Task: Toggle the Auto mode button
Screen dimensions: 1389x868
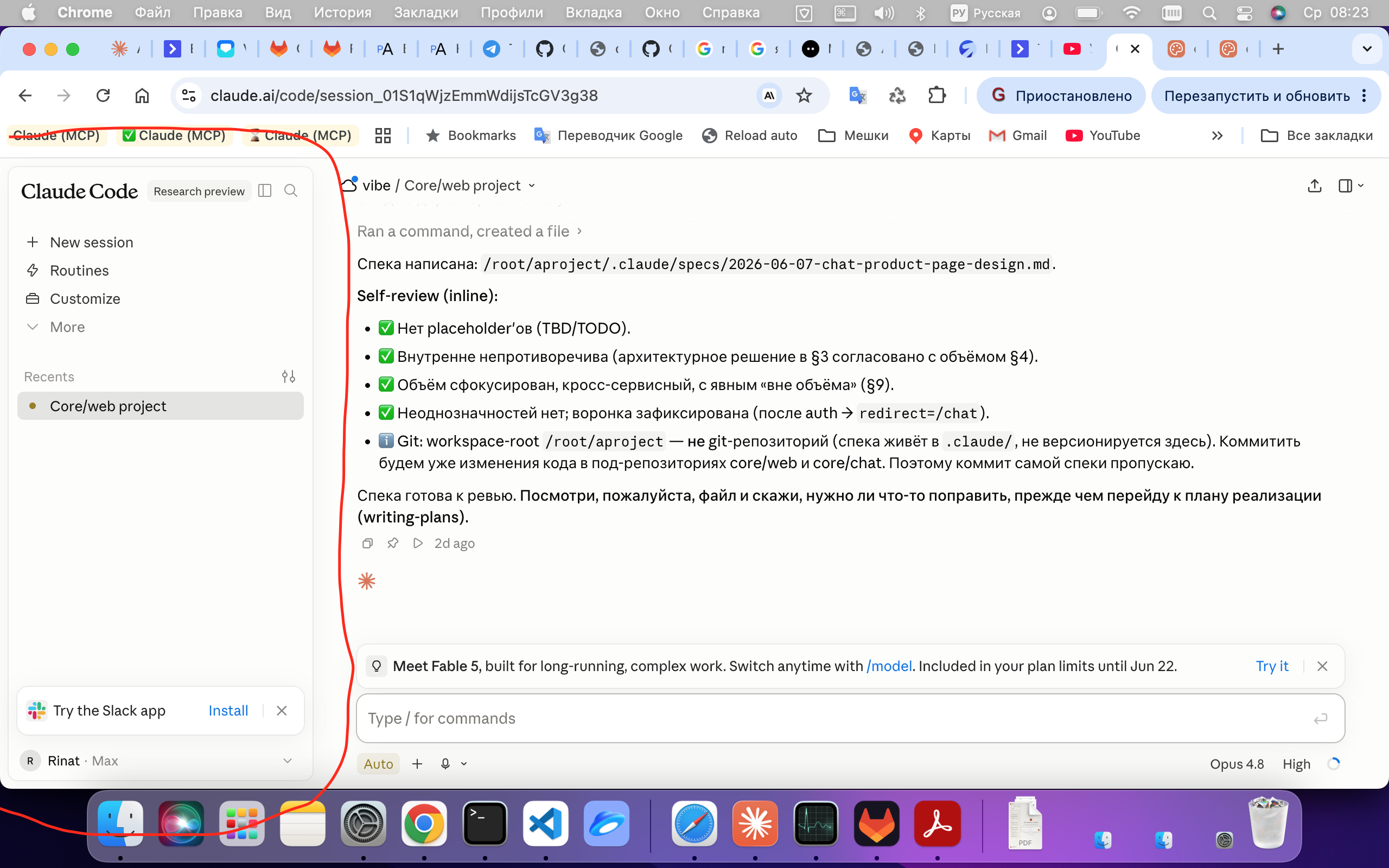Action: point(378,763)
